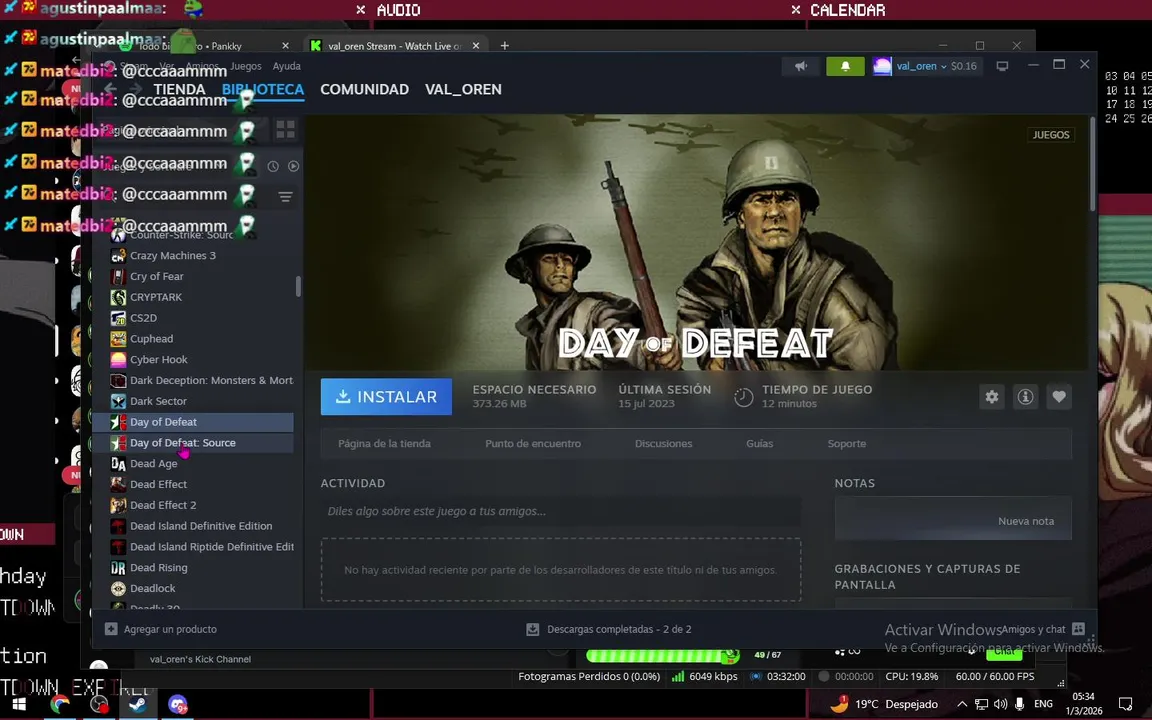This screenshot has width=1152, height=720.
Task: Click the Deadlock game icon
Action: point(118,588)
